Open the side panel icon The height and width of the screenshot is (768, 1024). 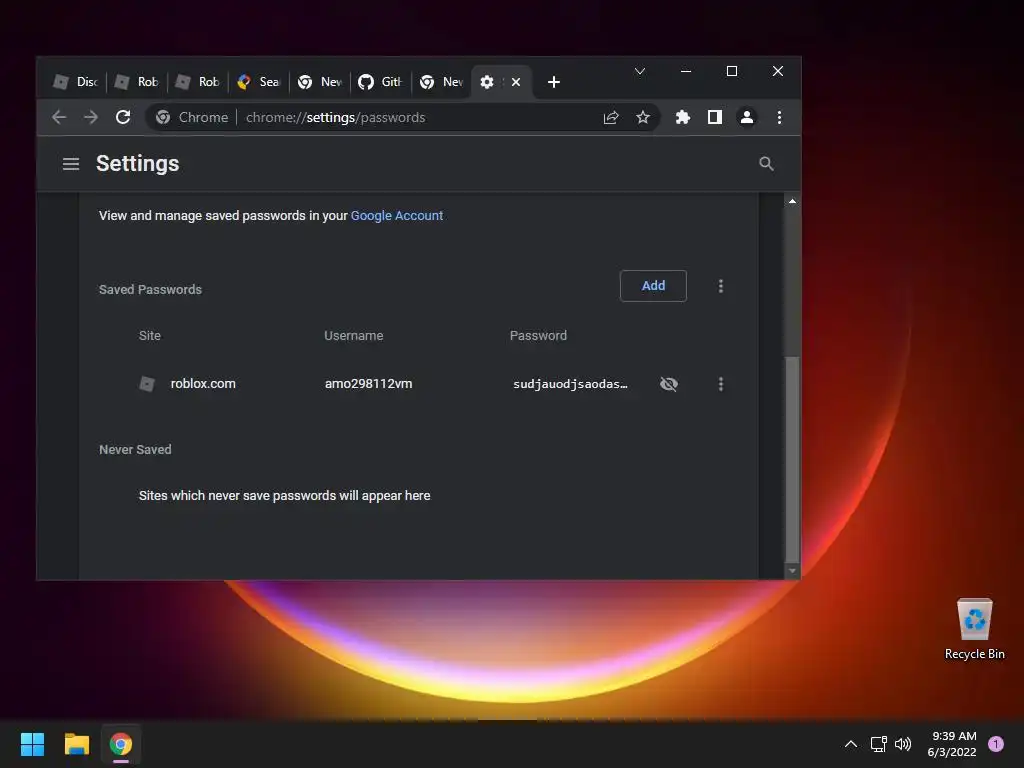(714, 118)
